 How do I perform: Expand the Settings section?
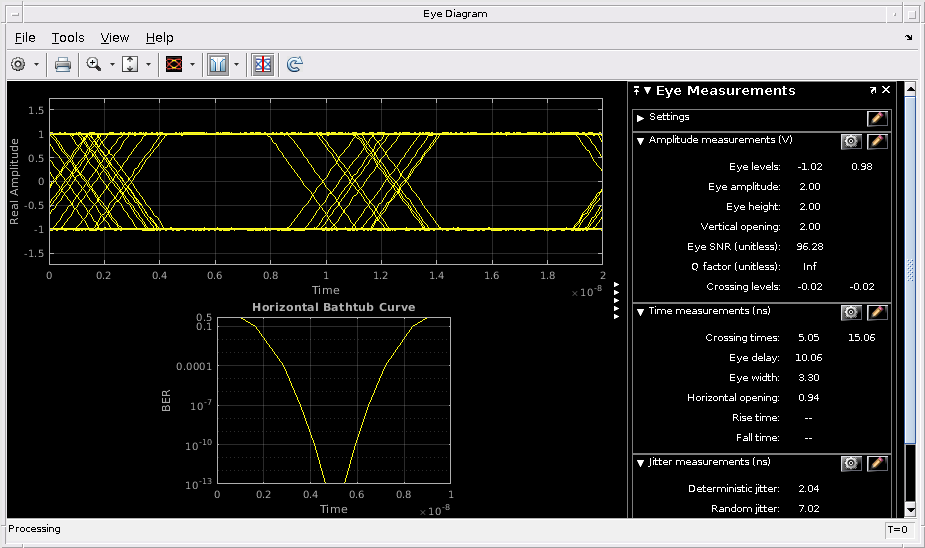pos(641,118)
